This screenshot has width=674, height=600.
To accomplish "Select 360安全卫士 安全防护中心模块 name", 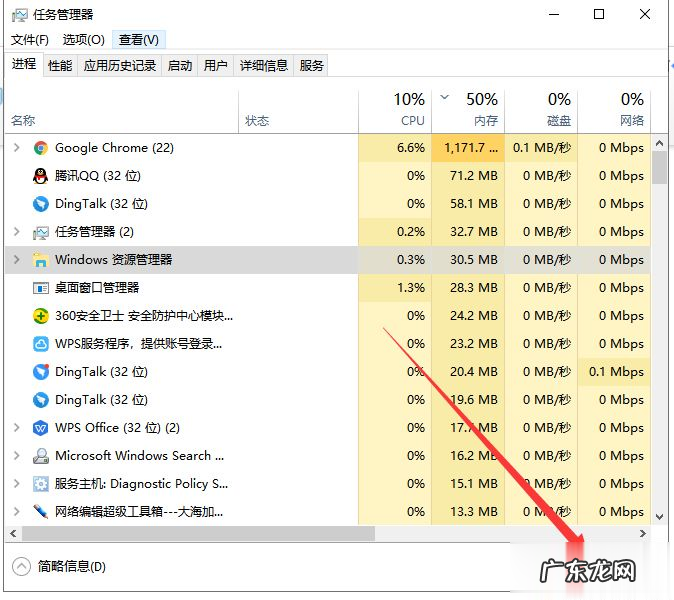I will click(x=144, y=316).
